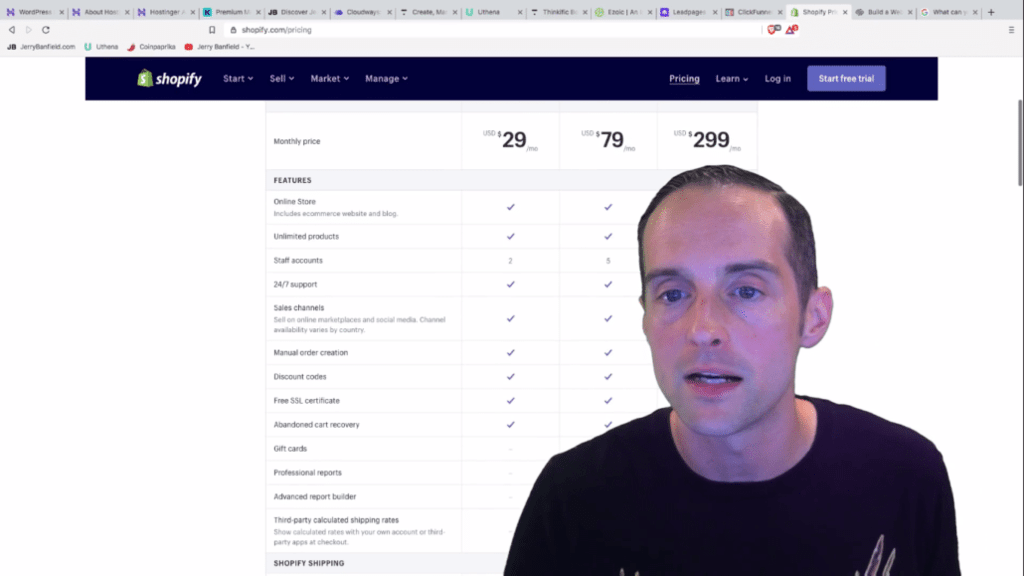Click the "SHOPIFY SHIPPING" section heading

[x=309, y=563]
